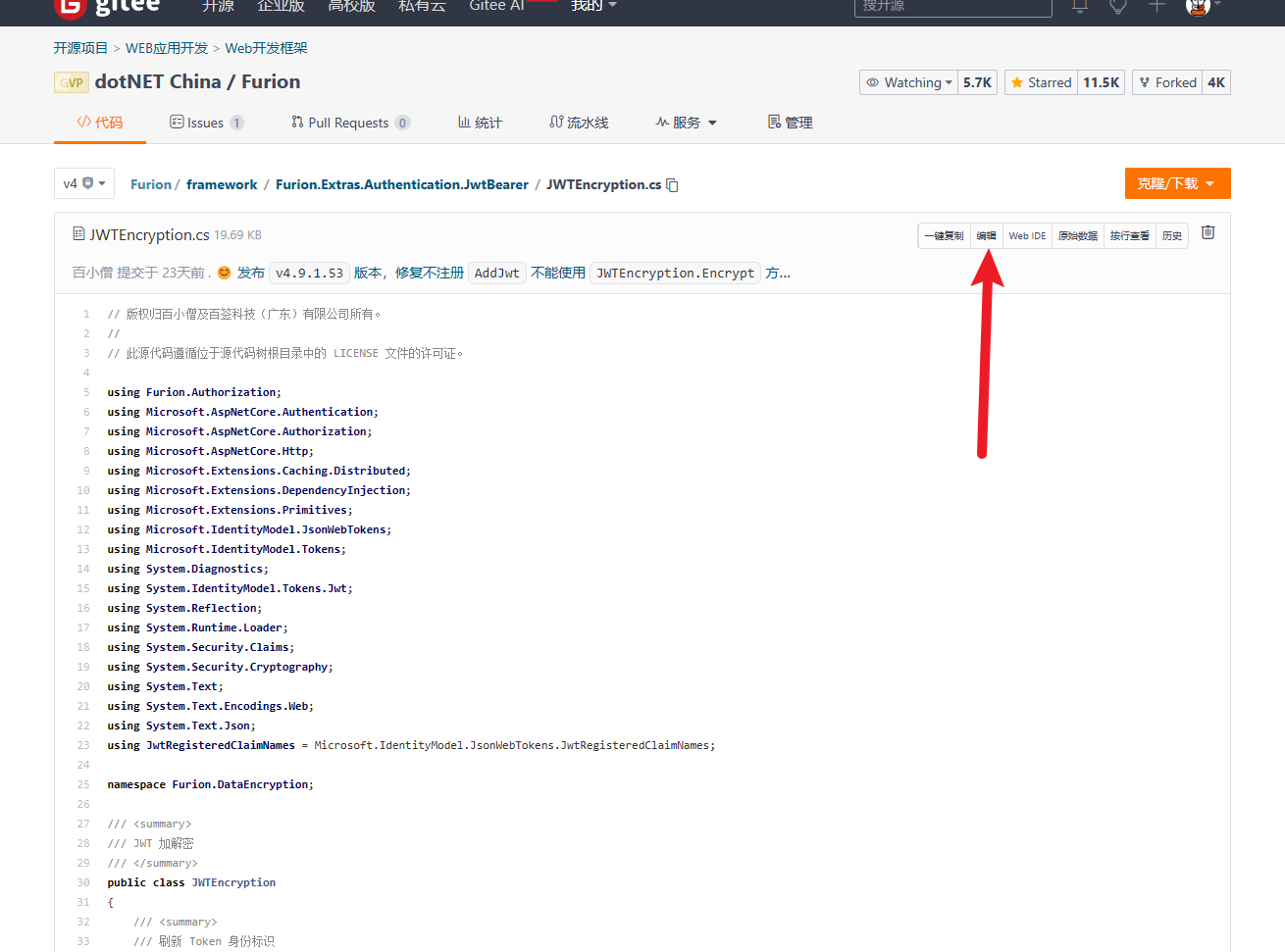Open author 百小僧 profile
Screen dimensions: 1285x952
pos(92,273)
